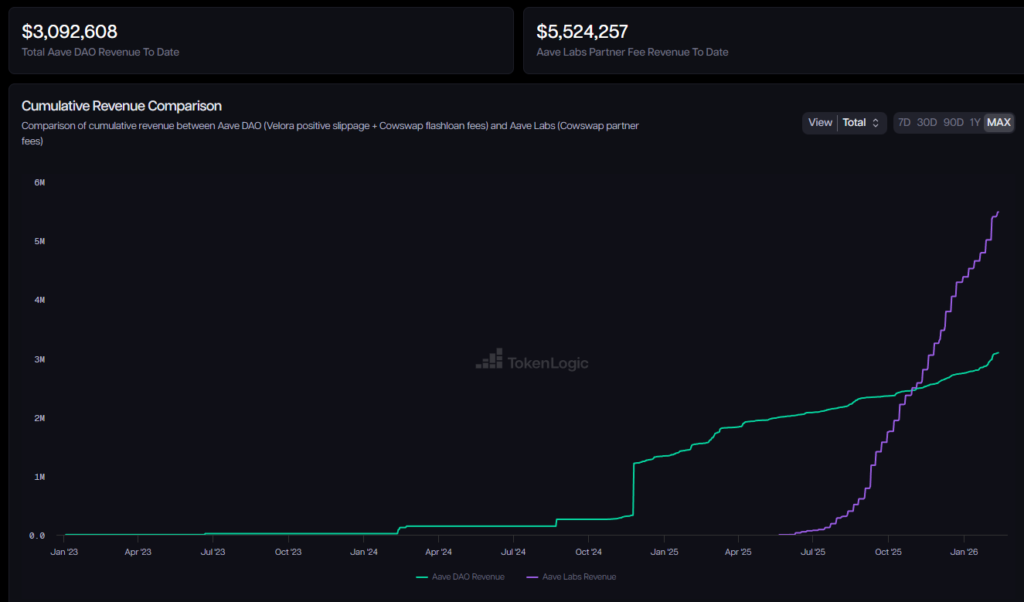Click the green line's endpoint near 3M
Image resolution: width=1024 pixels, height=602 pixels.
[998, 353]
